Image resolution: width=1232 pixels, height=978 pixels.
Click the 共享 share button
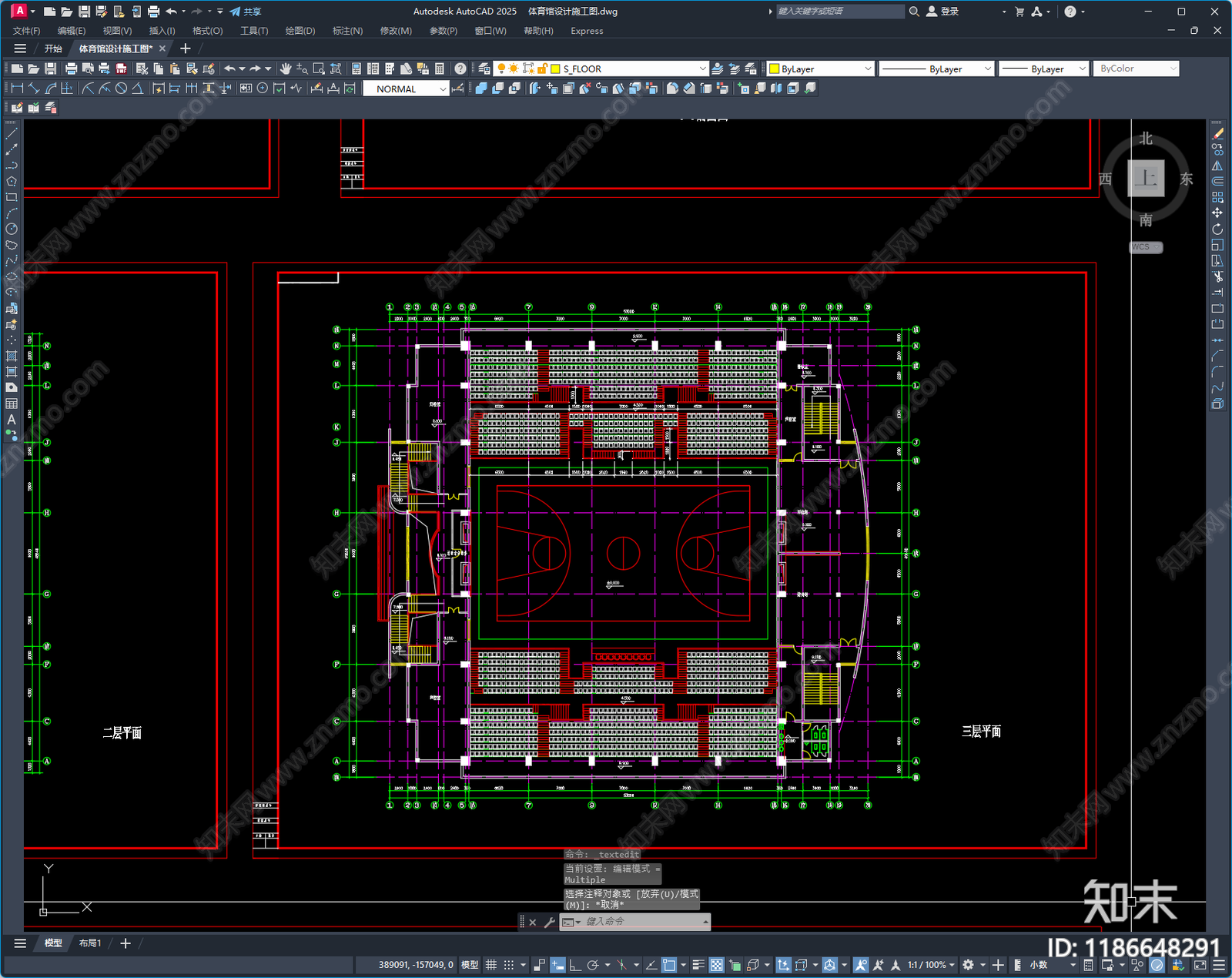[246, 12]
